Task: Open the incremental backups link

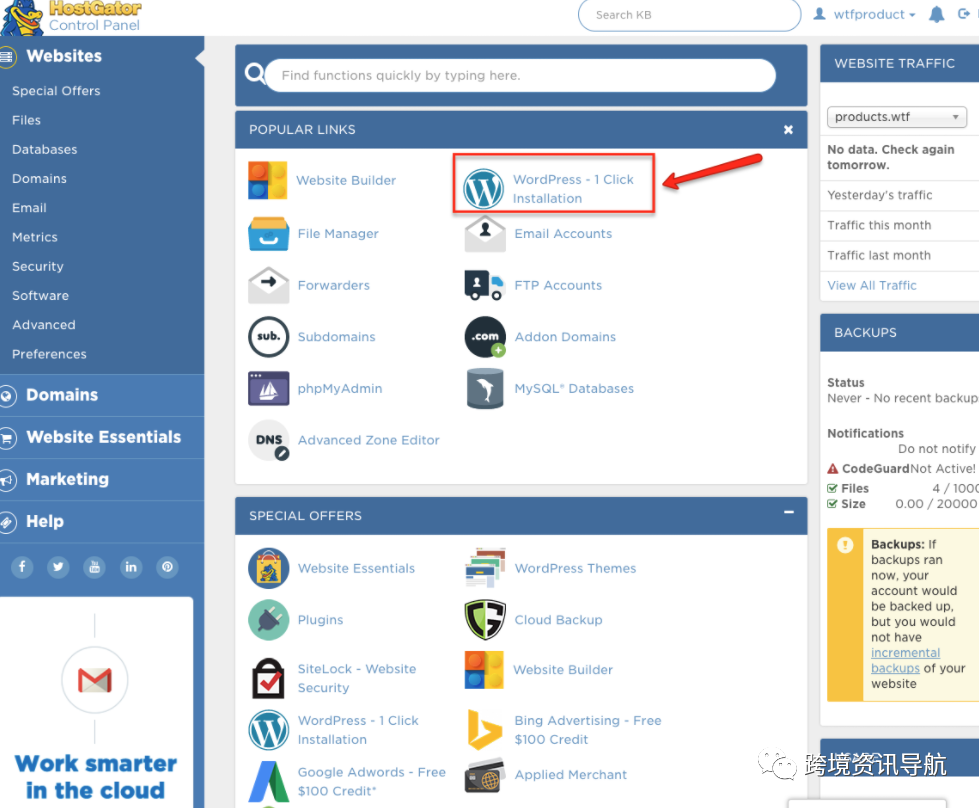Action: coord(905,660)
